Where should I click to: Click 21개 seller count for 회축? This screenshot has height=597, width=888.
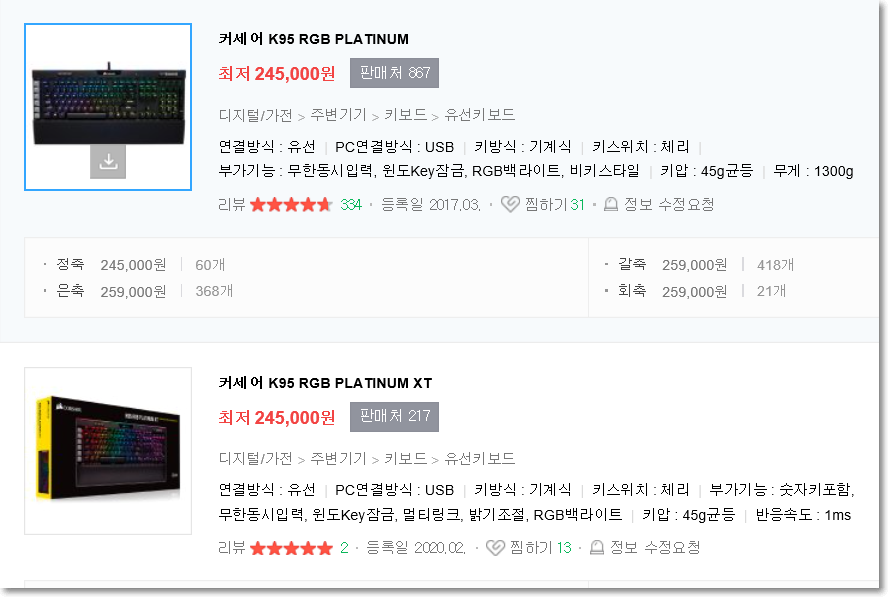tap(771, 291)
